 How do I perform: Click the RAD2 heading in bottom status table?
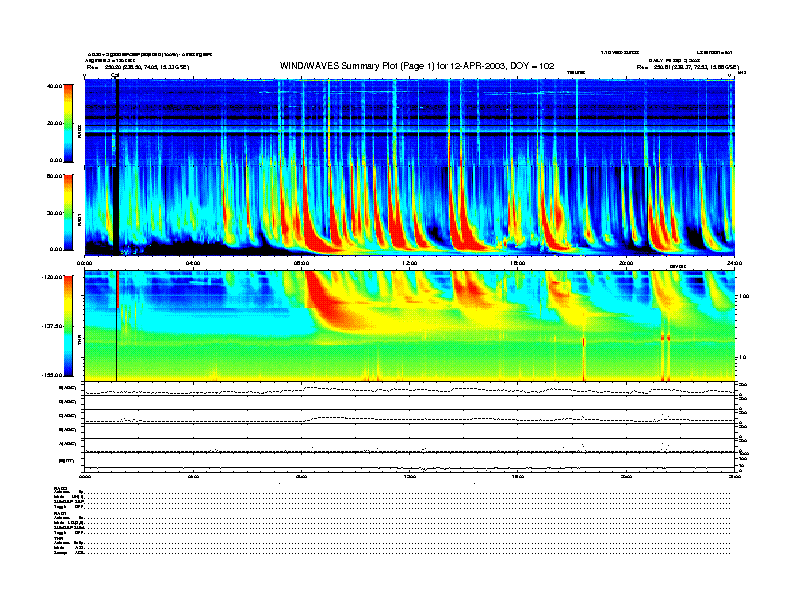(60, 488)
